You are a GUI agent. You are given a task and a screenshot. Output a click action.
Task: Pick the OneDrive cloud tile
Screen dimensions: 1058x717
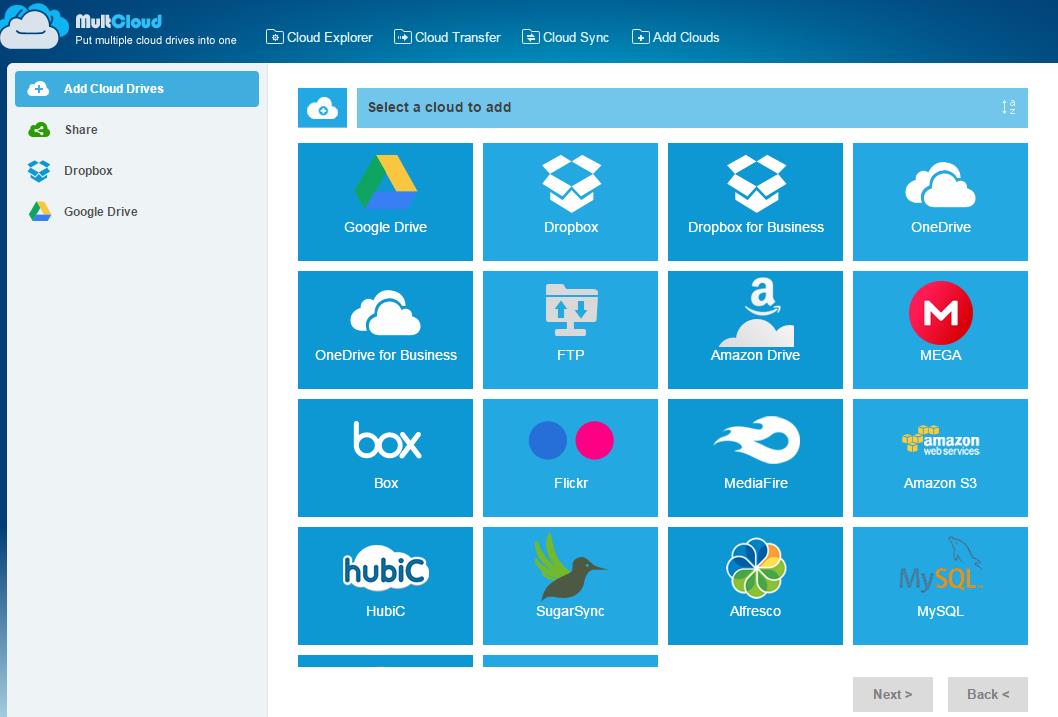pyautogui.click(x=940, y=202)
